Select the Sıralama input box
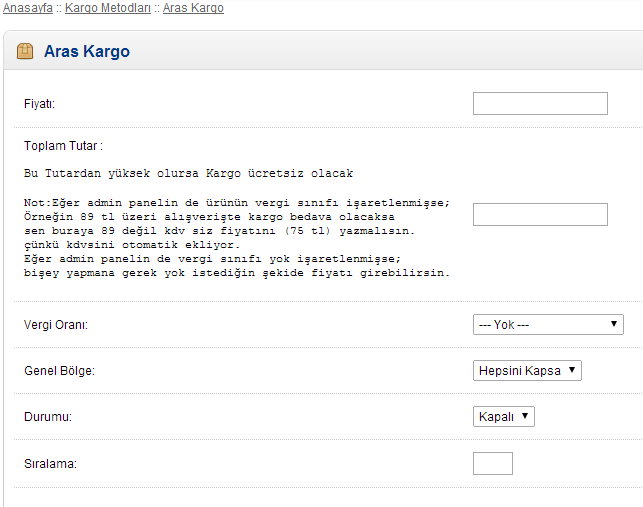The width and height of the screenshot is (643, 507). click(492, 463)
